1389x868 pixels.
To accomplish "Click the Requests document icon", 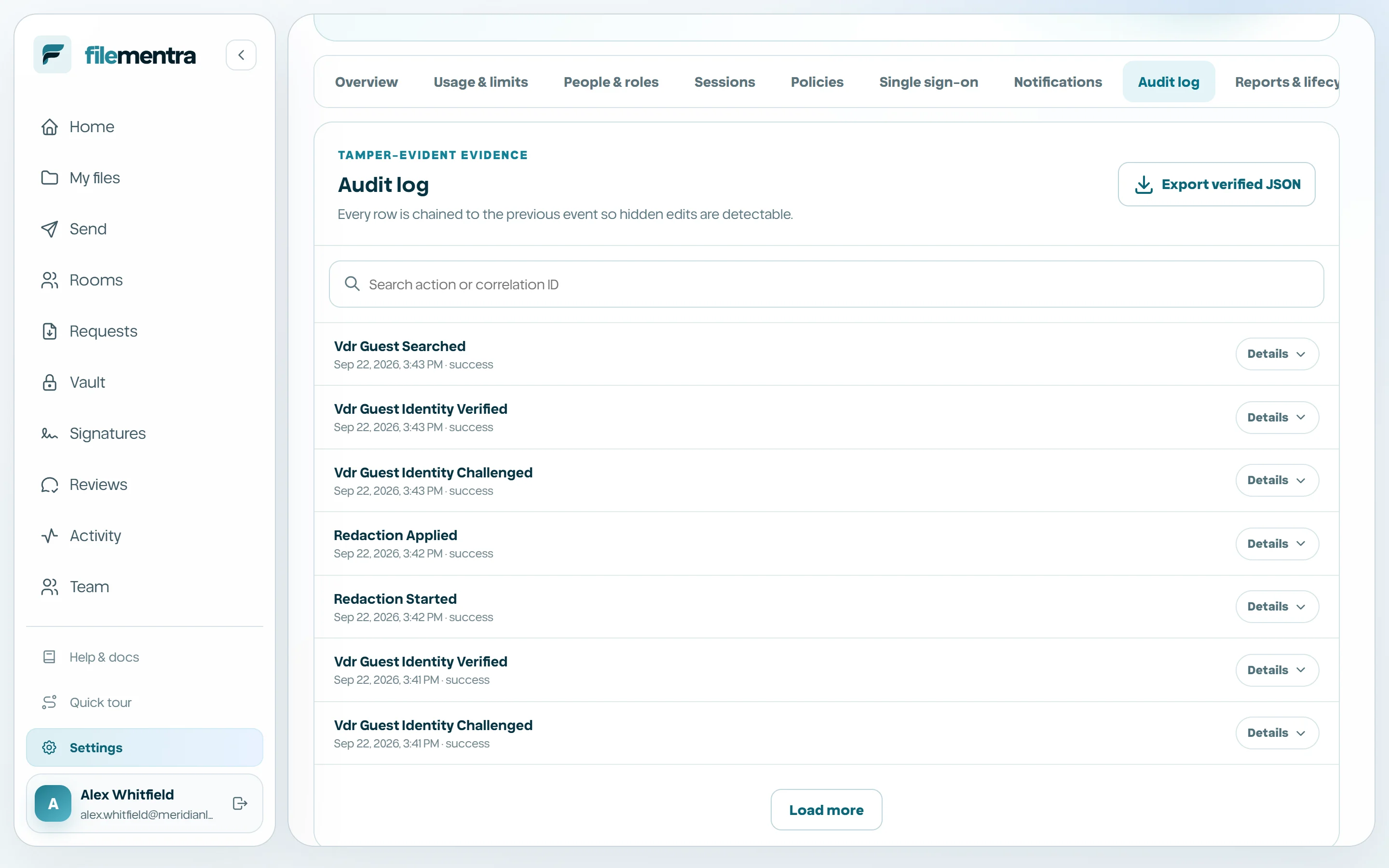I will pos(49,331).
